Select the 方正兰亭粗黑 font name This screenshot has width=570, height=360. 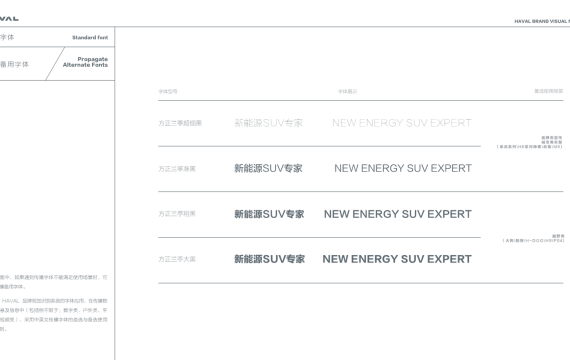(177, 214)
